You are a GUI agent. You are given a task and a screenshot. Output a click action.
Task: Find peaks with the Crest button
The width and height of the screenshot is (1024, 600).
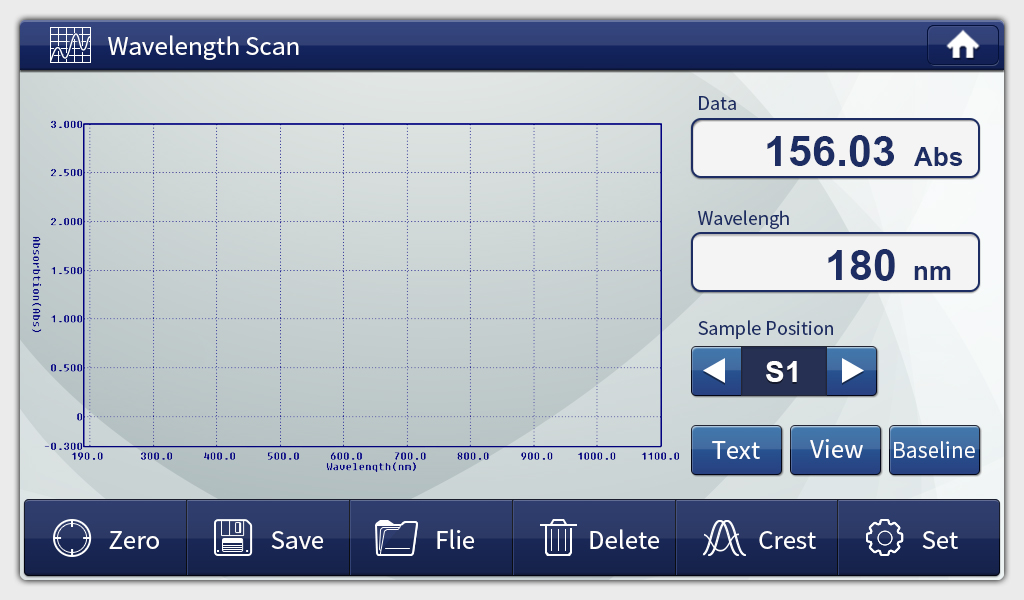click(x=758, y=540)
